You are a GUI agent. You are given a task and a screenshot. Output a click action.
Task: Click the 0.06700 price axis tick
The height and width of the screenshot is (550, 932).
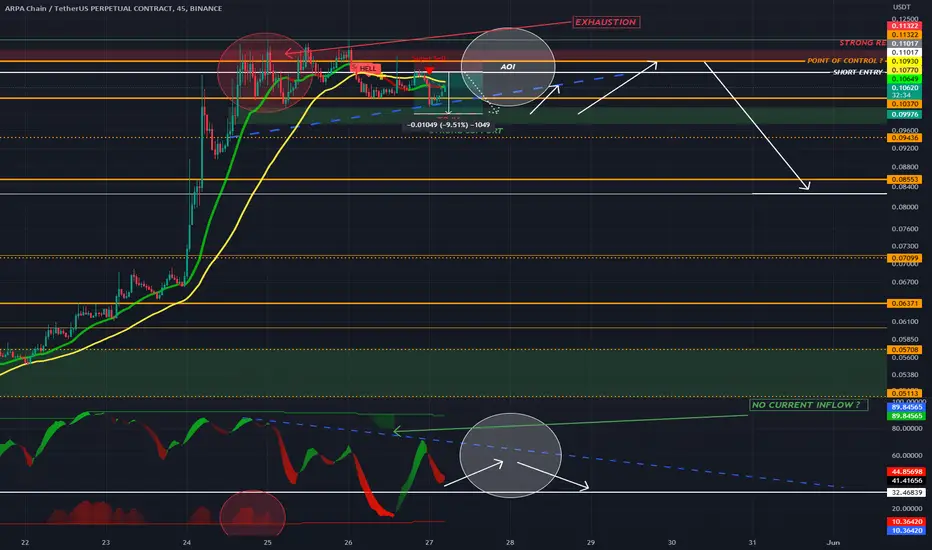[x=905, y=282]
